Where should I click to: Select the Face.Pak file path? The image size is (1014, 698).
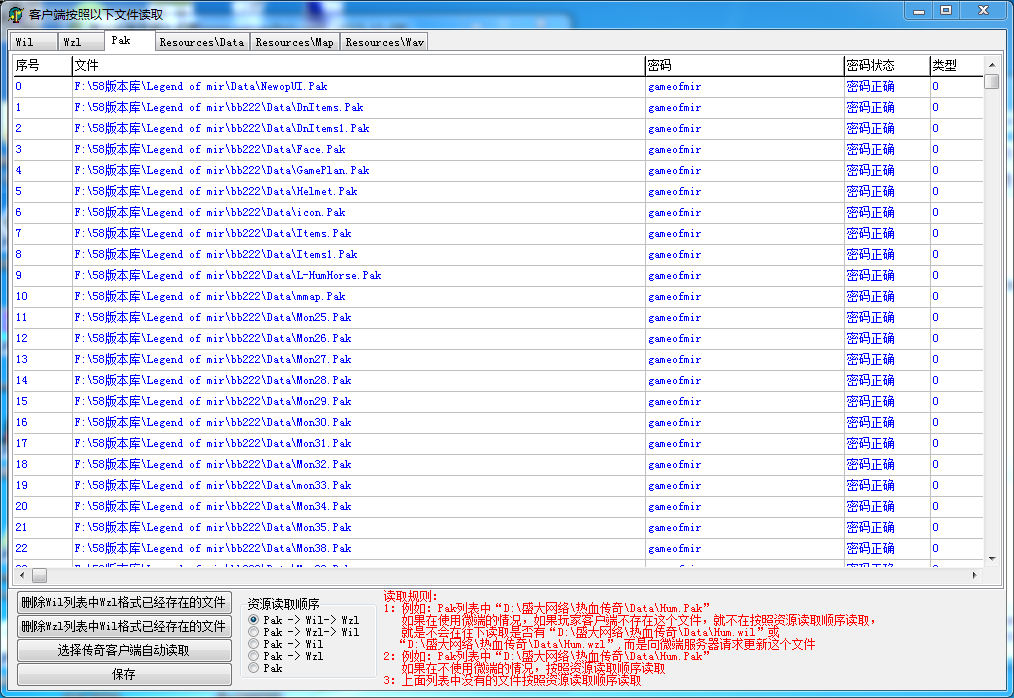[x=210, y=149]
